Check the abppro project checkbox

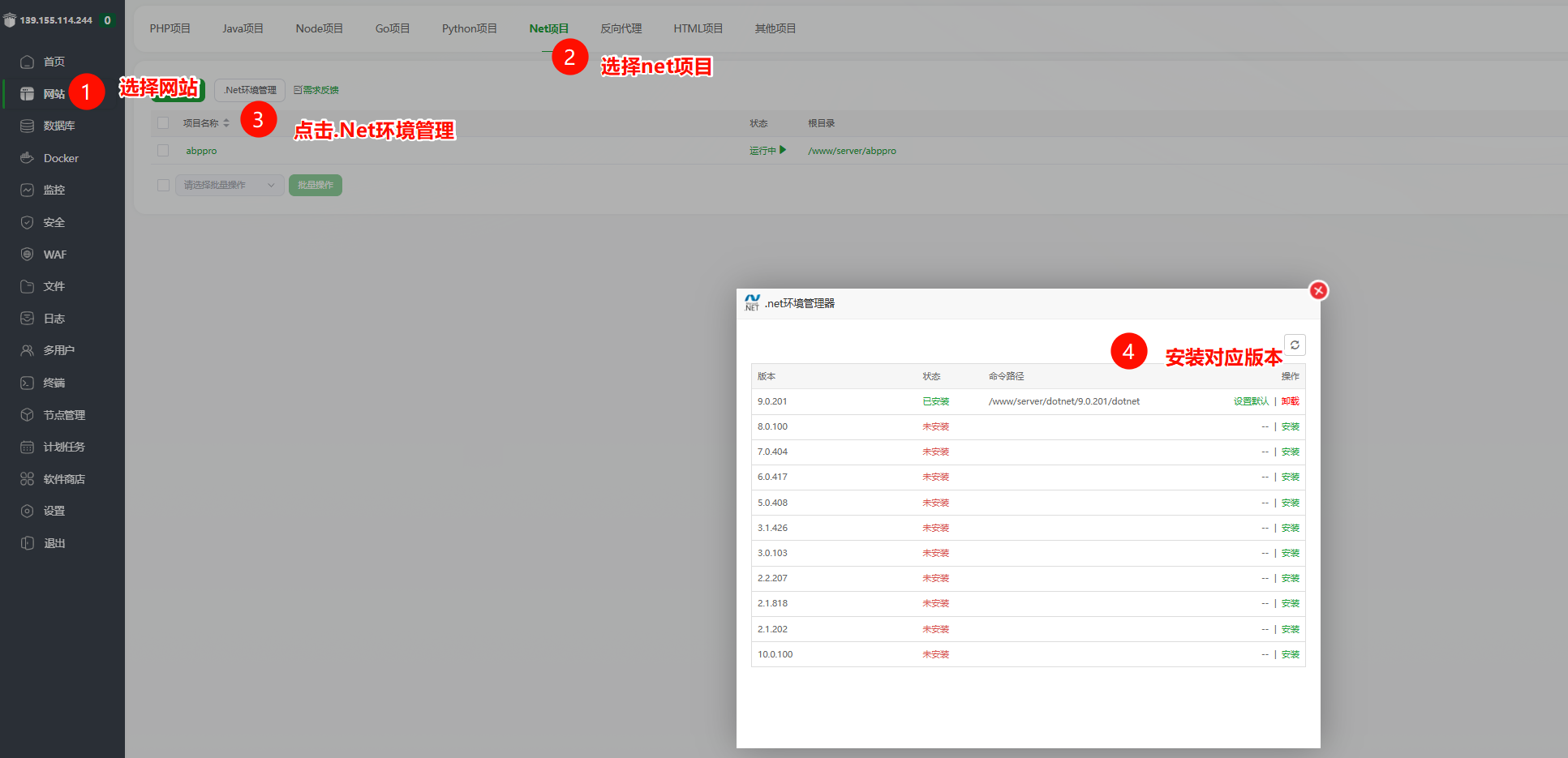(163, 151)
